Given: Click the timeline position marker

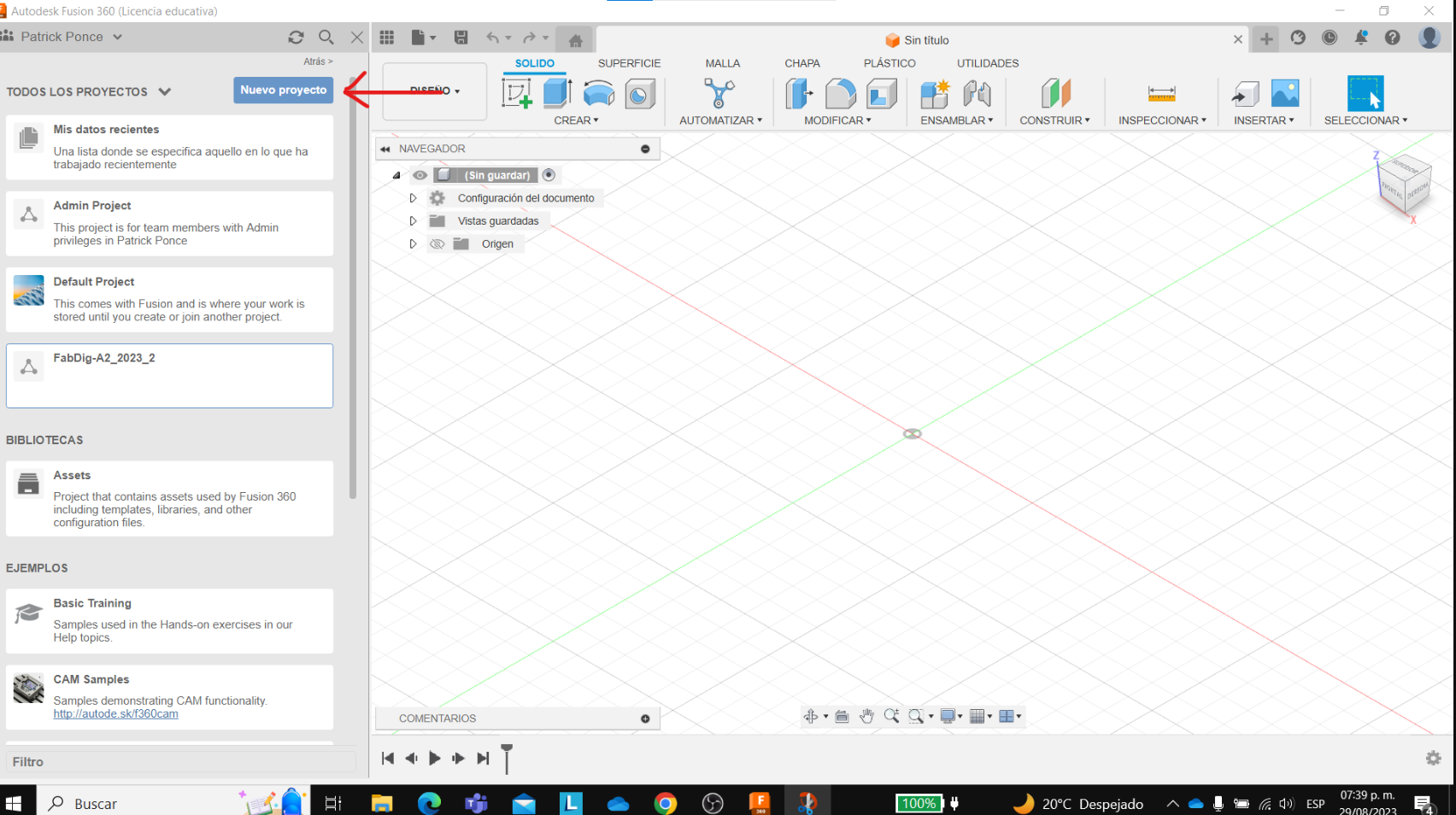Looking at the screenshot, I should point(507,759).
